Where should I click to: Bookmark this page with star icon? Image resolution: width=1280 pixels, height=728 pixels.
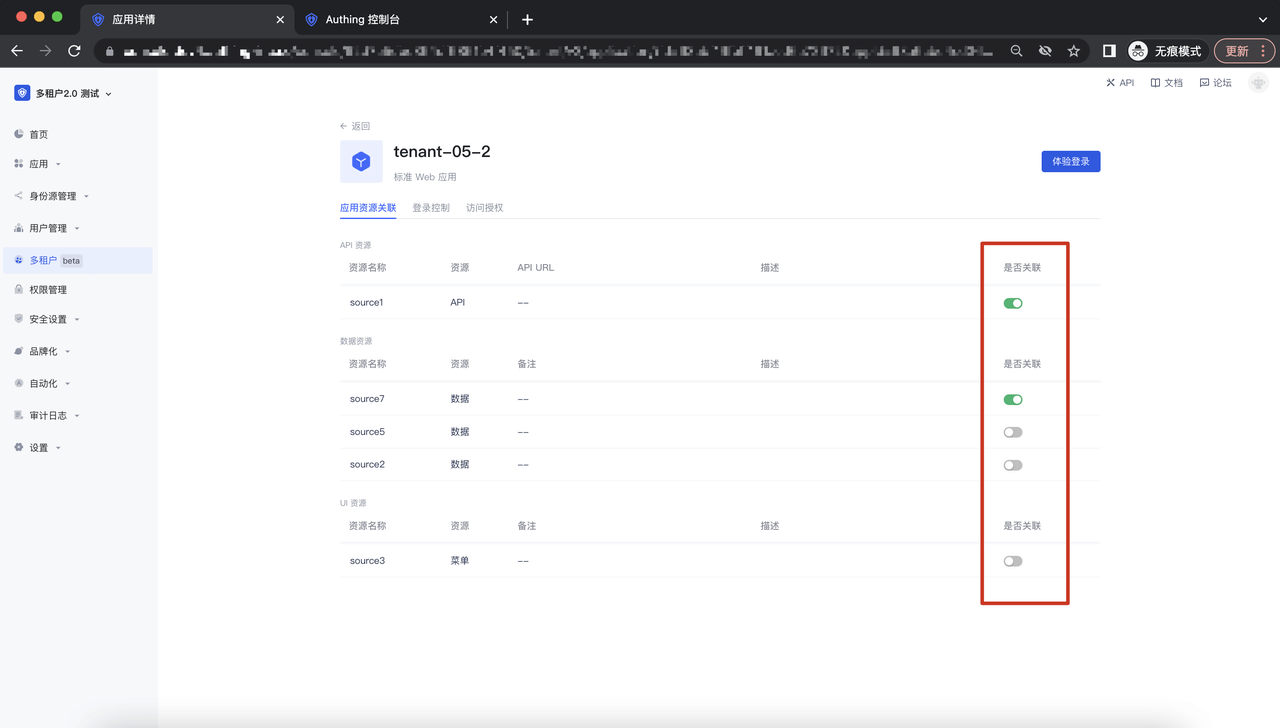point(1073,51)
